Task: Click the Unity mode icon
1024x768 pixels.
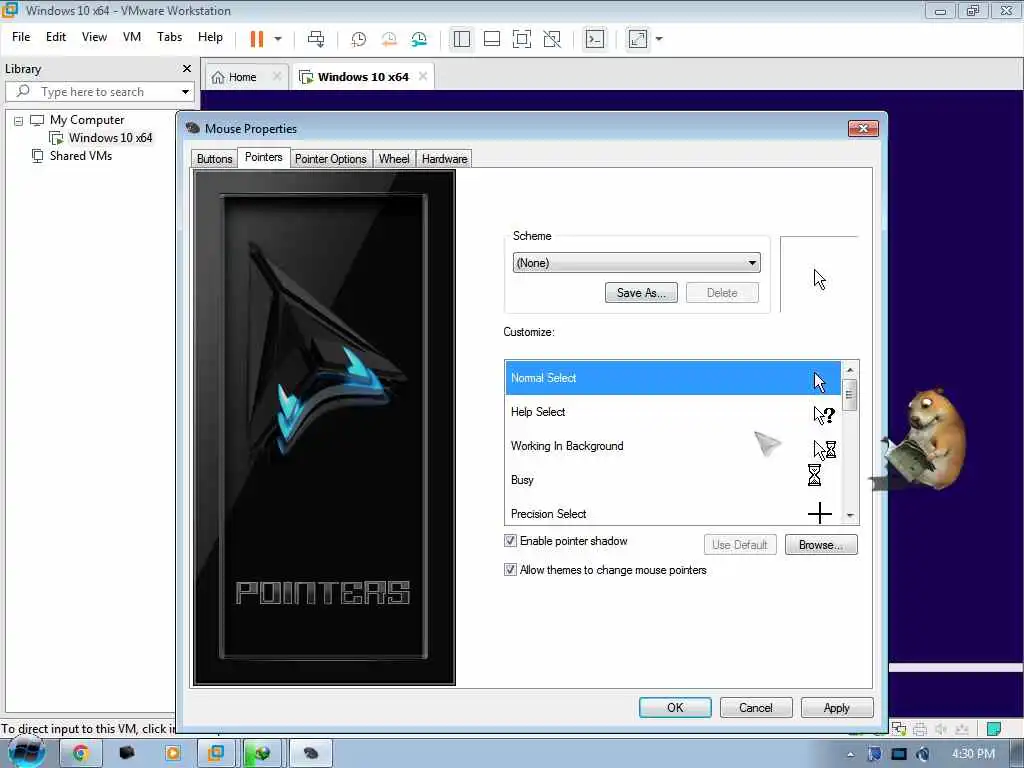Action: coord(552,39)
